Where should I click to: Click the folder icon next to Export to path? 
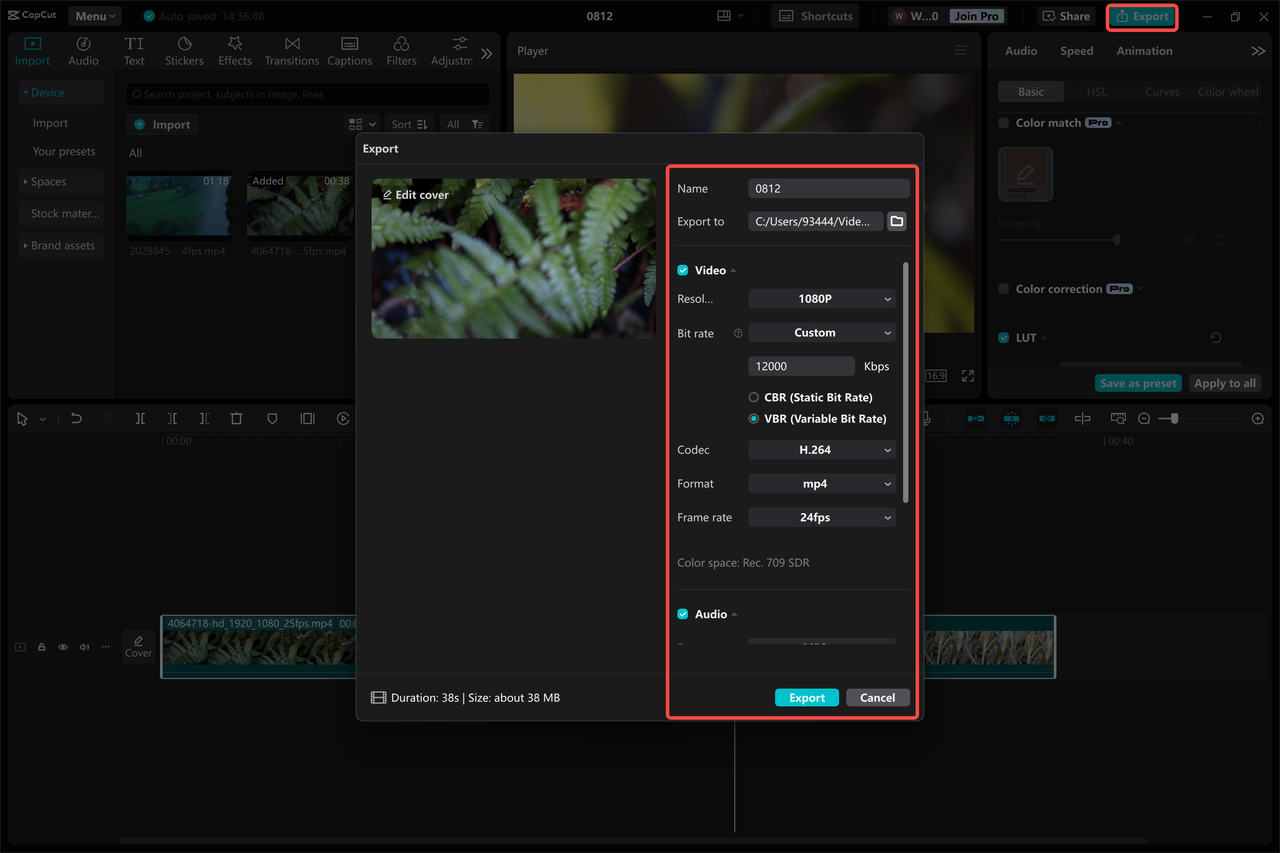[896, 221]
